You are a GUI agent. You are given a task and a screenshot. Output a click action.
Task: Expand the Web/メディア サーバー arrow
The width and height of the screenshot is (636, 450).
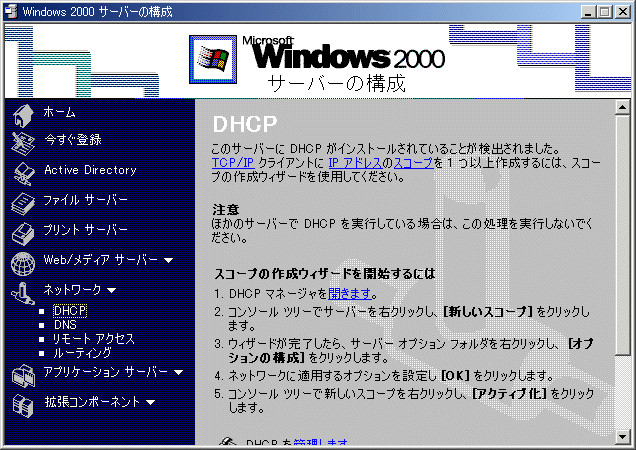click(169, 260)
